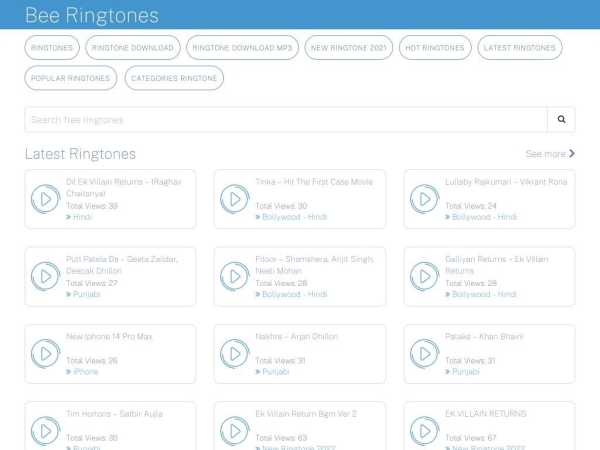
Task: Play Fitoor – Shamshera ringtone
Action: pyautogui.click(x=234, y=276)
